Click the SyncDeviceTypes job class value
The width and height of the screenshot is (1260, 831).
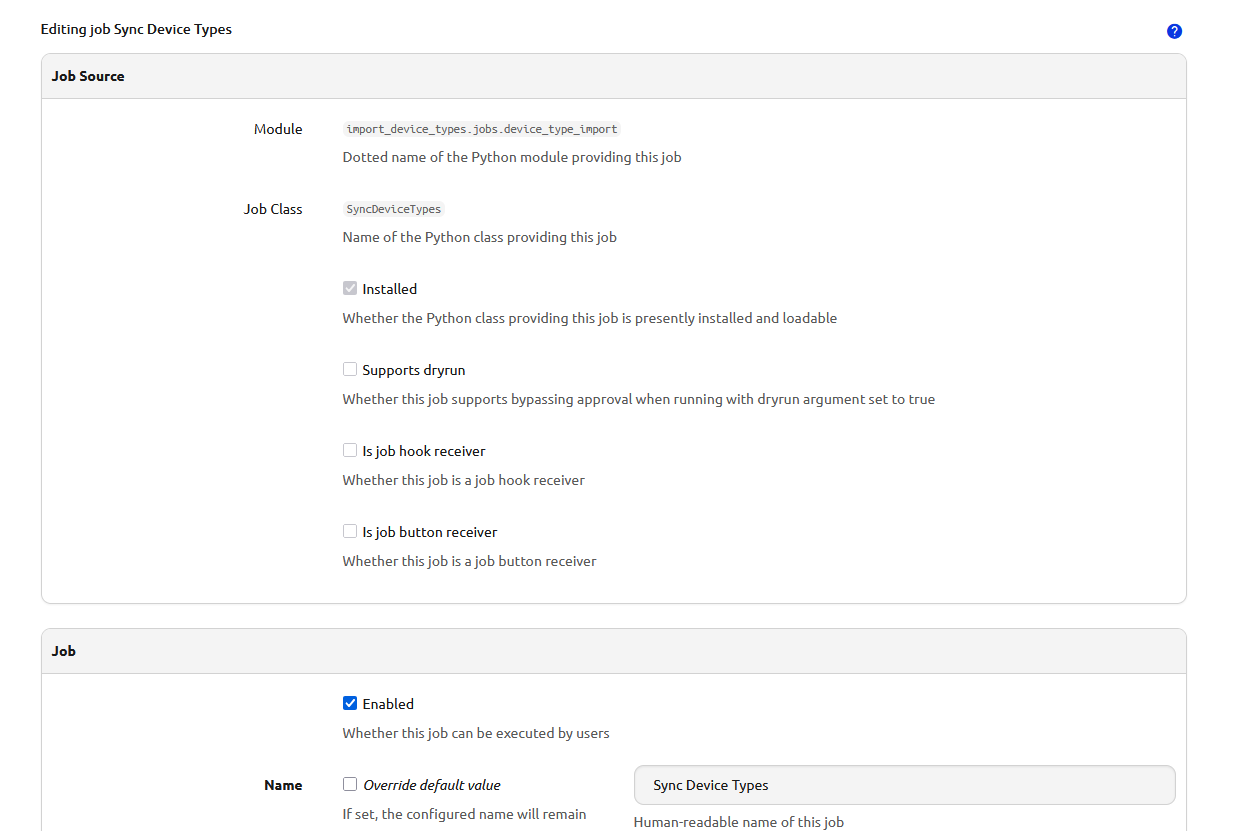(x=393, y=209)
